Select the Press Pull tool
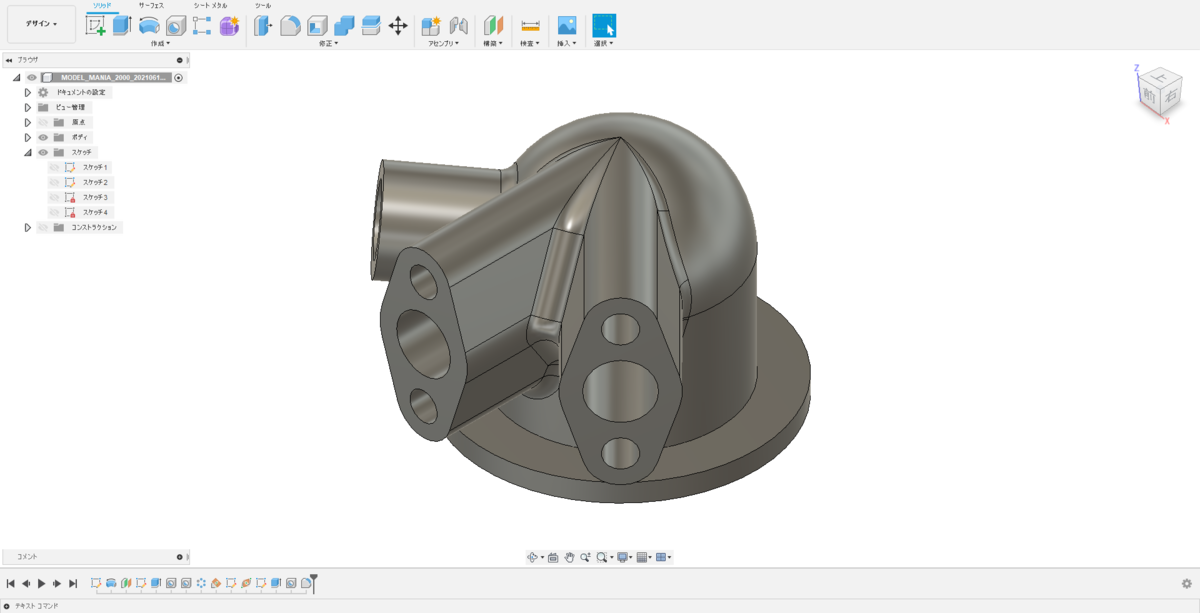This screenshot has width=1200, height=613. coord(263,26)
